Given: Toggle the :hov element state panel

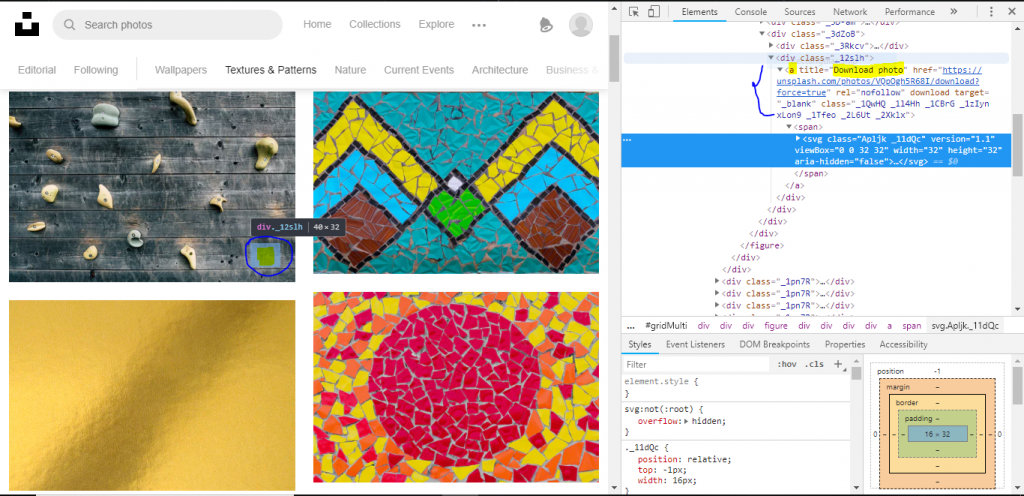Looking at the screenshot, I should tap(787, 365).
